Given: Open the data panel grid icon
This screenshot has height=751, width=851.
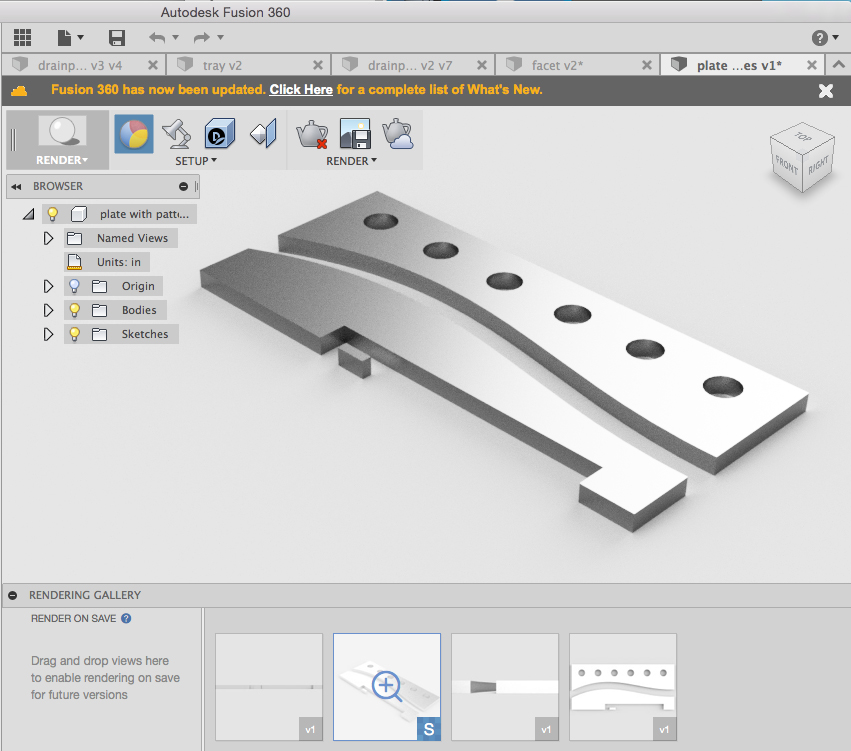Looking at the screenshot, I should (x=22, y=37).
